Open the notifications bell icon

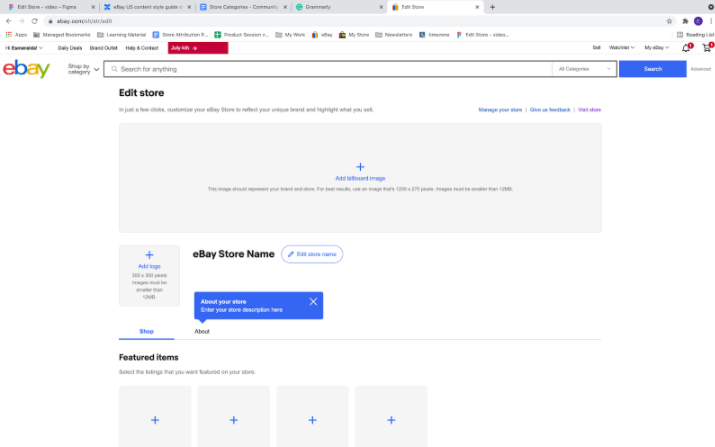tap(686, 47)
